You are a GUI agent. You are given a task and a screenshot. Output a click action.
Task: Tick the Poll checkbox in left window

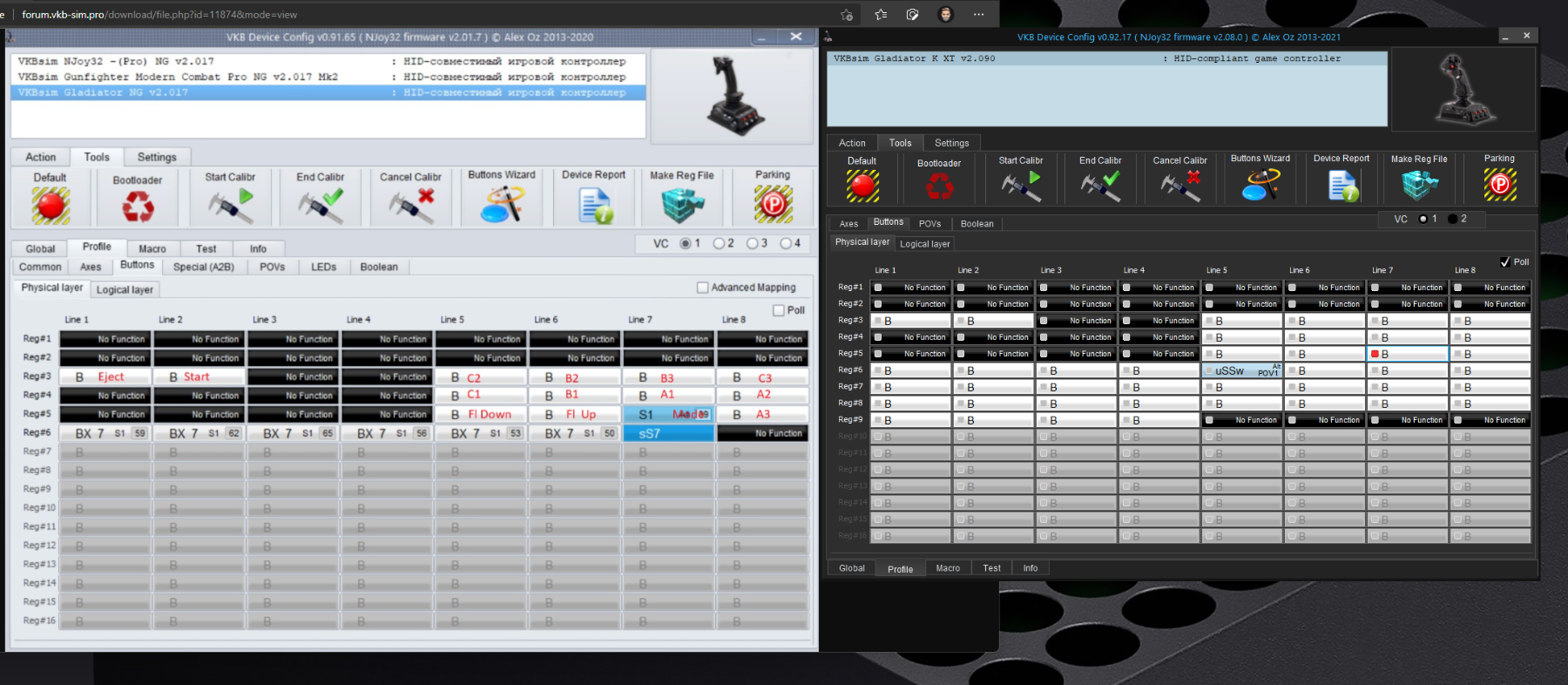tap(779, 310)
